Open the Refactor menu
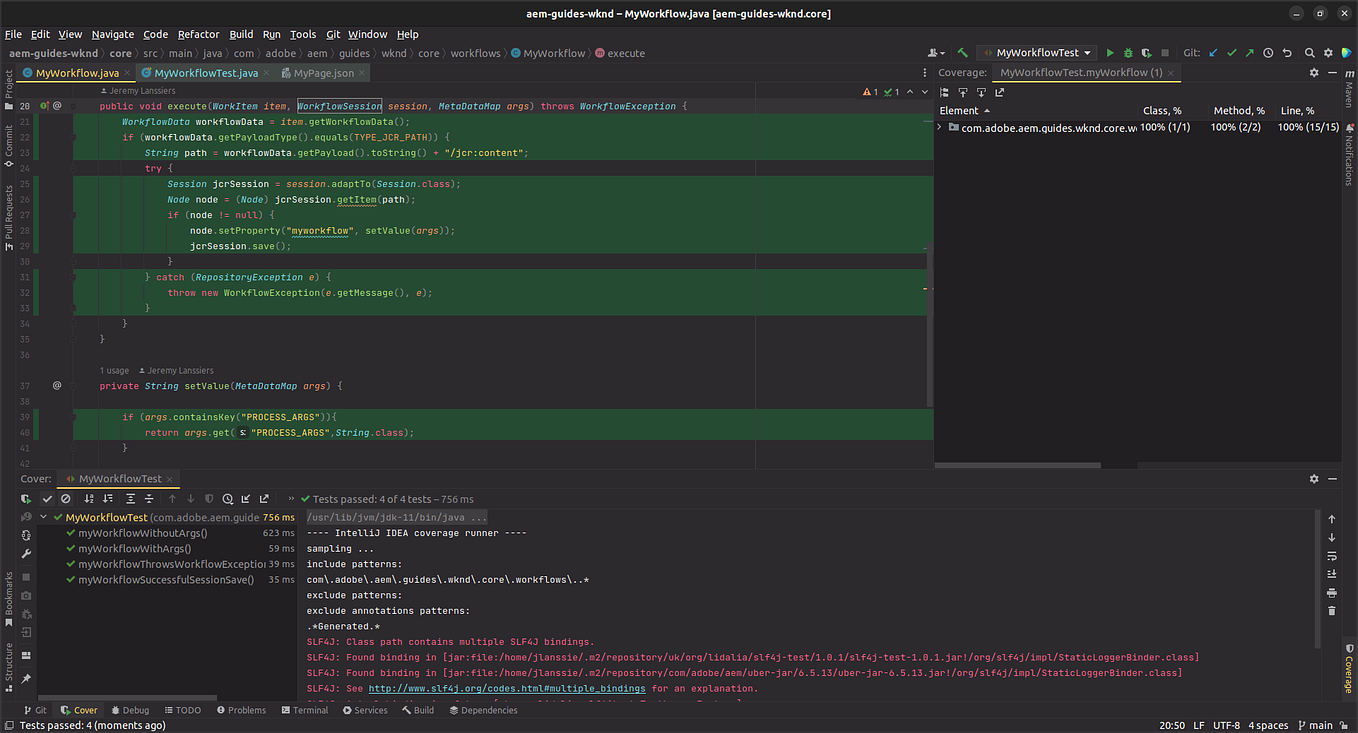Viewport: 1358px width, 733px height. [198, 33]
